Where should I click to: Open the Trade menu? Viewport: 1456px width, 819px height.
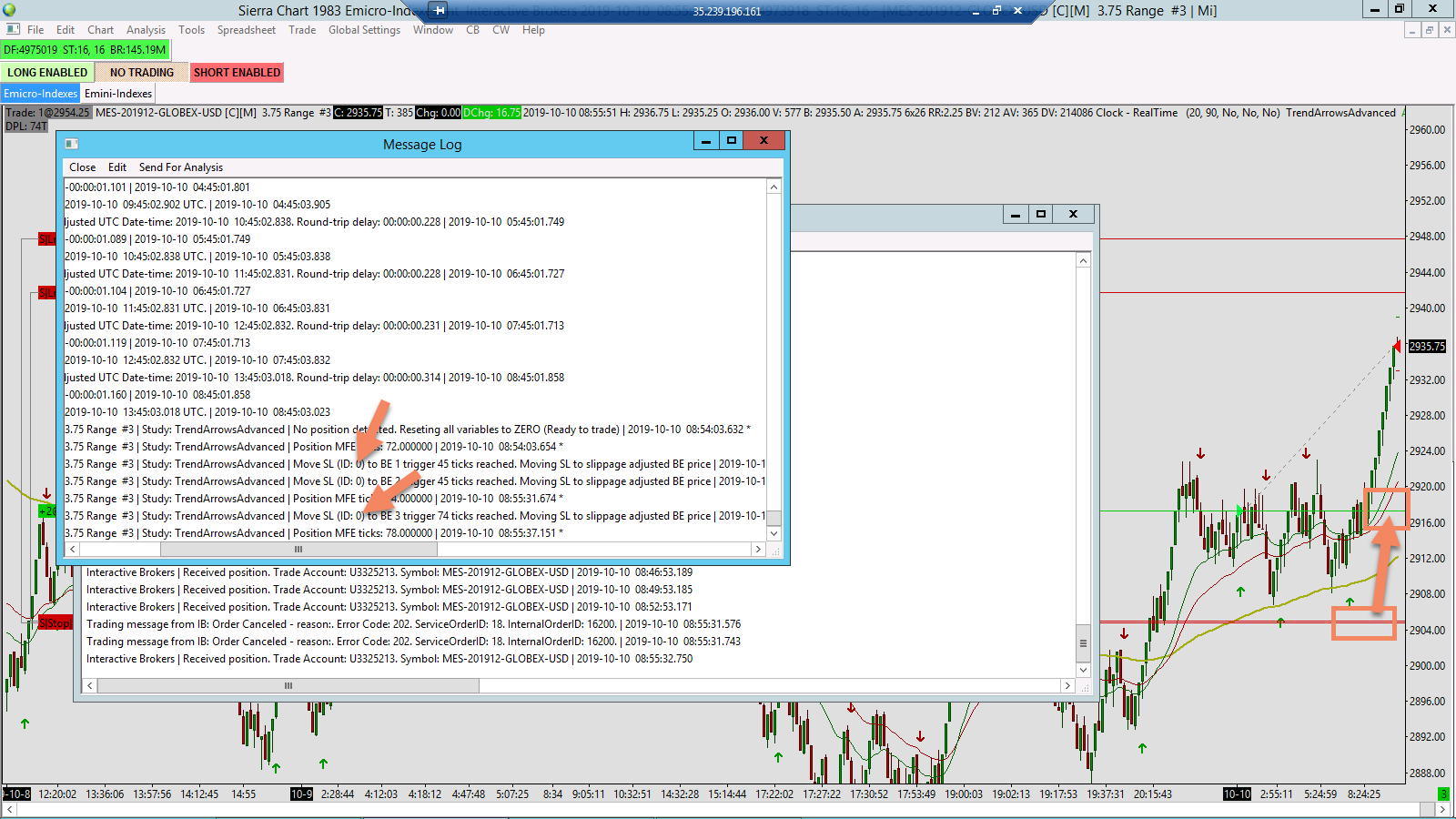pyautogui.click(x=302, y=30)
